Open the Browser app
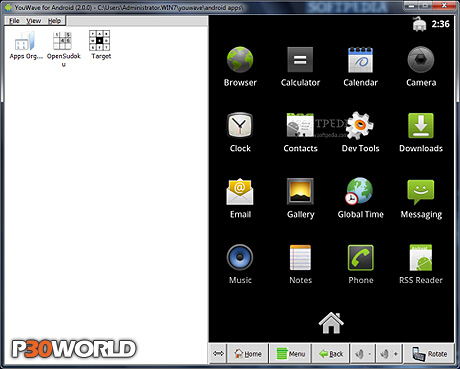Viewport: 460px width, 369px height. click(240, 60)
